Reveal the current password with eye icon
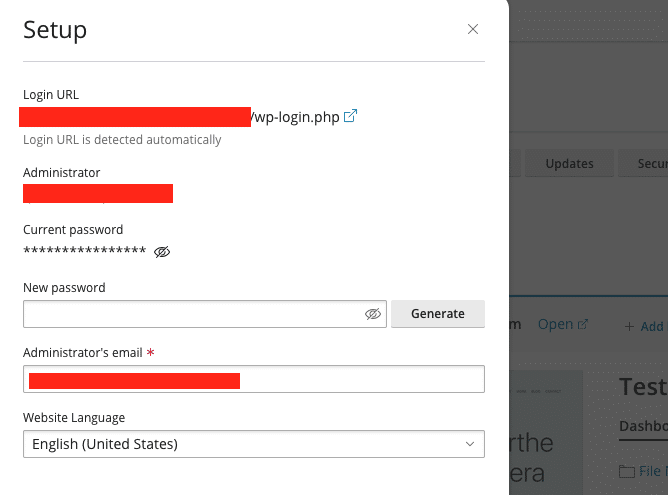This screenshot has width=668, height=495. click(x=162, y=252)
